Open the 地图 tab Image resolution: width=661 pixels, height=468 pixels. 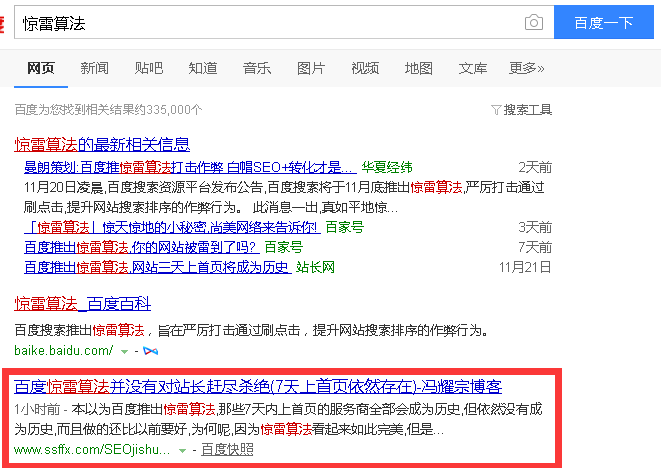419,68
